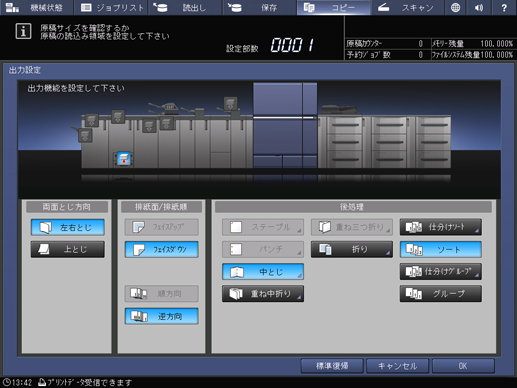Switch to the スキャン tab
This screenshot has height=388, width=517.
pyautogui.click(x=408, y=7)
